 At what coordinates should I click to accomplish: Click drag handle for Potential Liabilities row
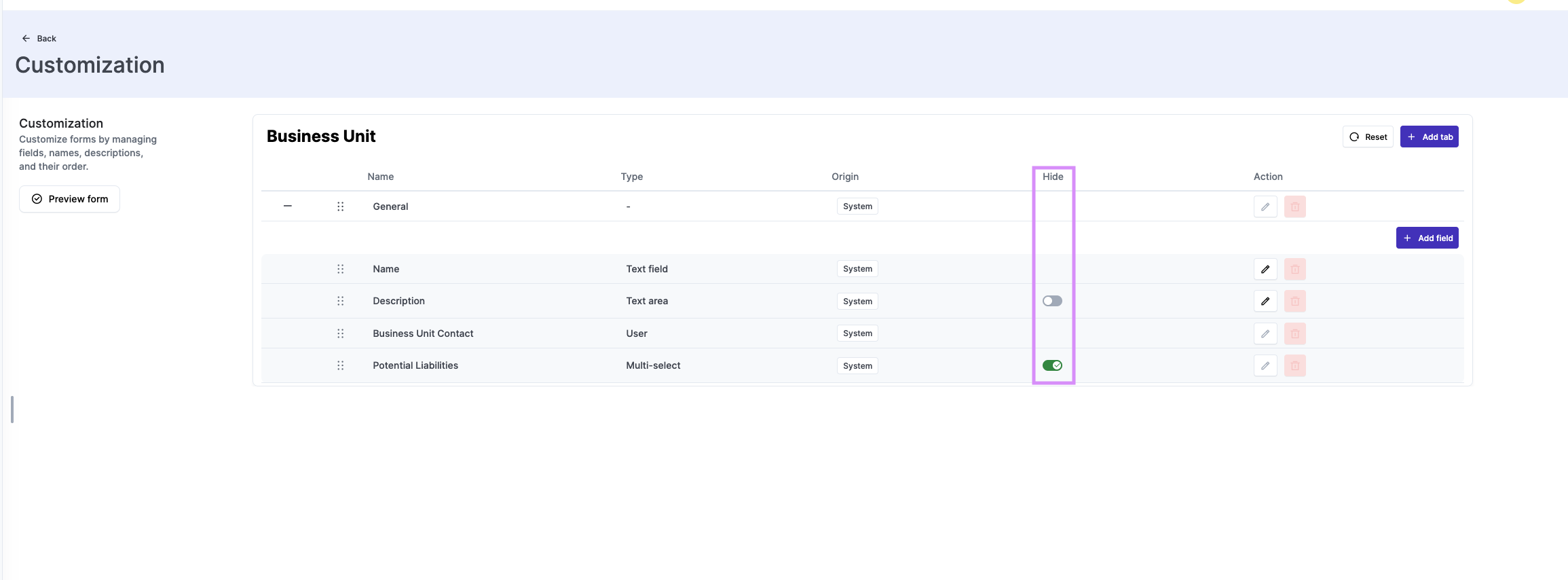341,365
